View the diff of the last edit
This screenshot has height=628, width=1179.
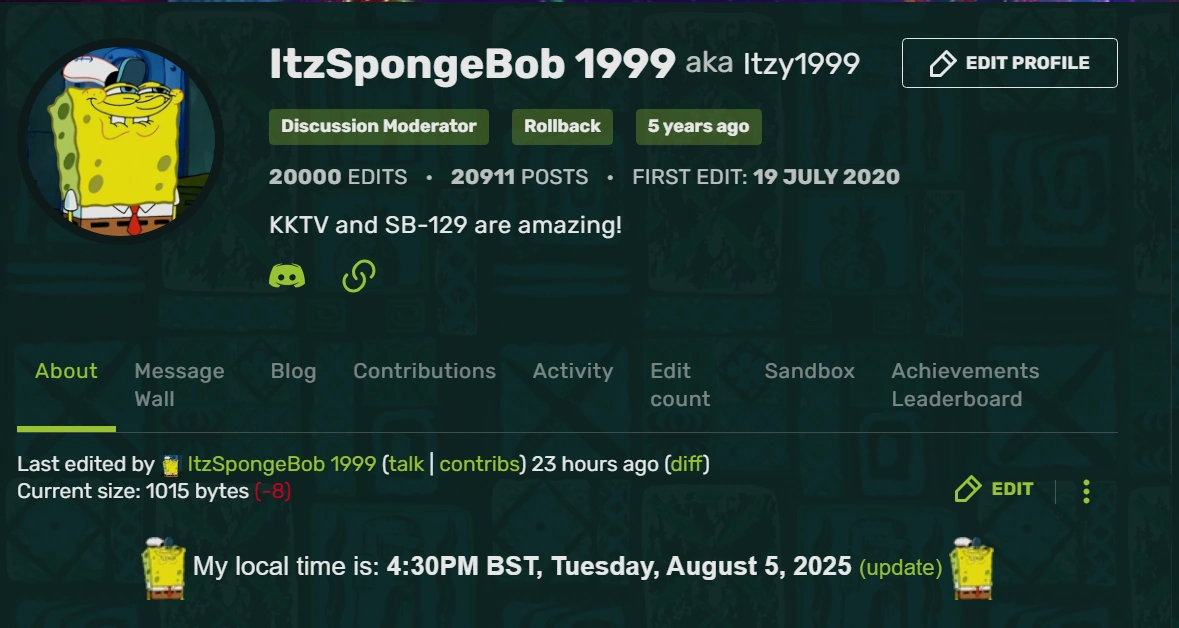point(690,463)
